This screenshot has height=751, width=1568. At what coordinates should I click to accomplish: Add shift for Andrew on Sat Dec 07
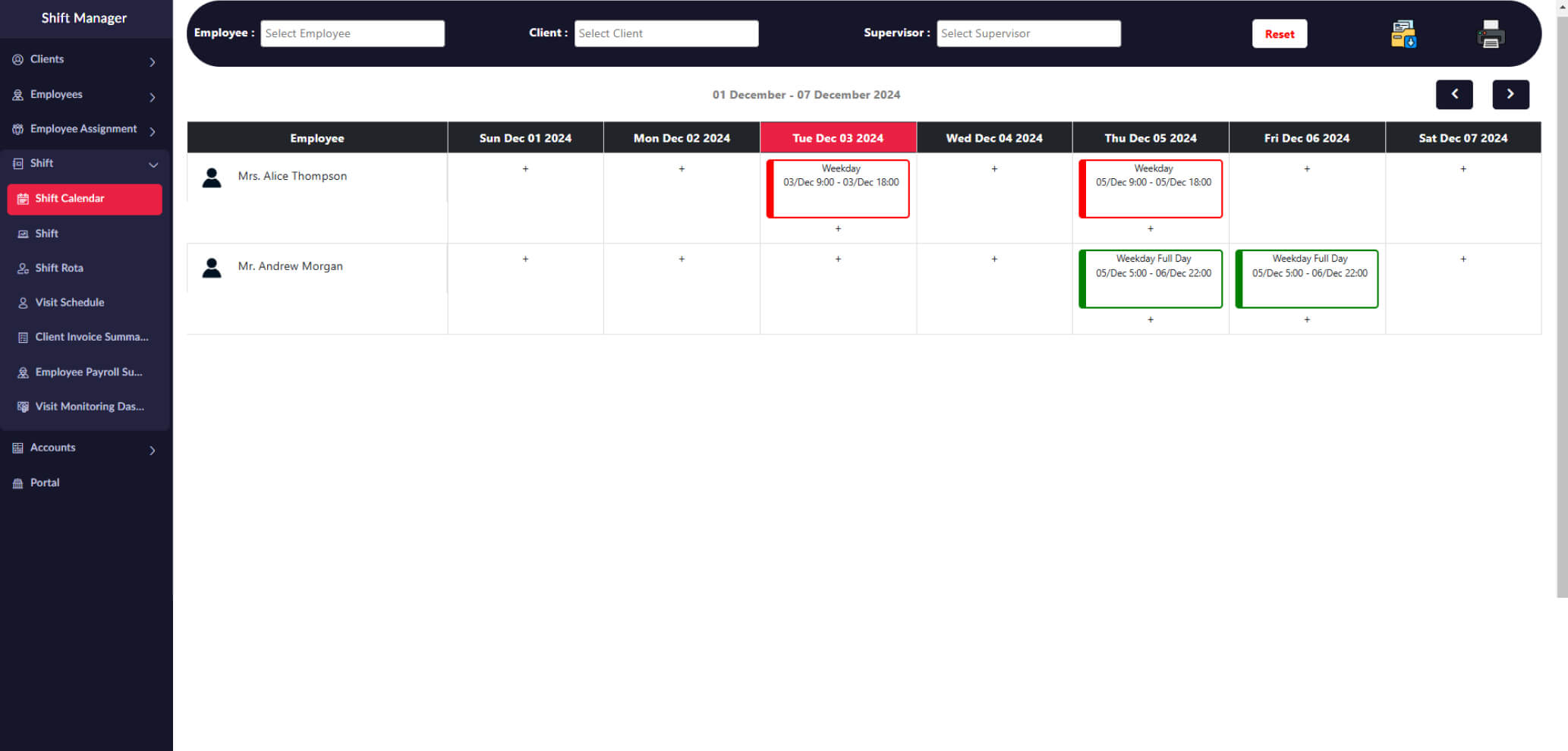coord(1463,259)
